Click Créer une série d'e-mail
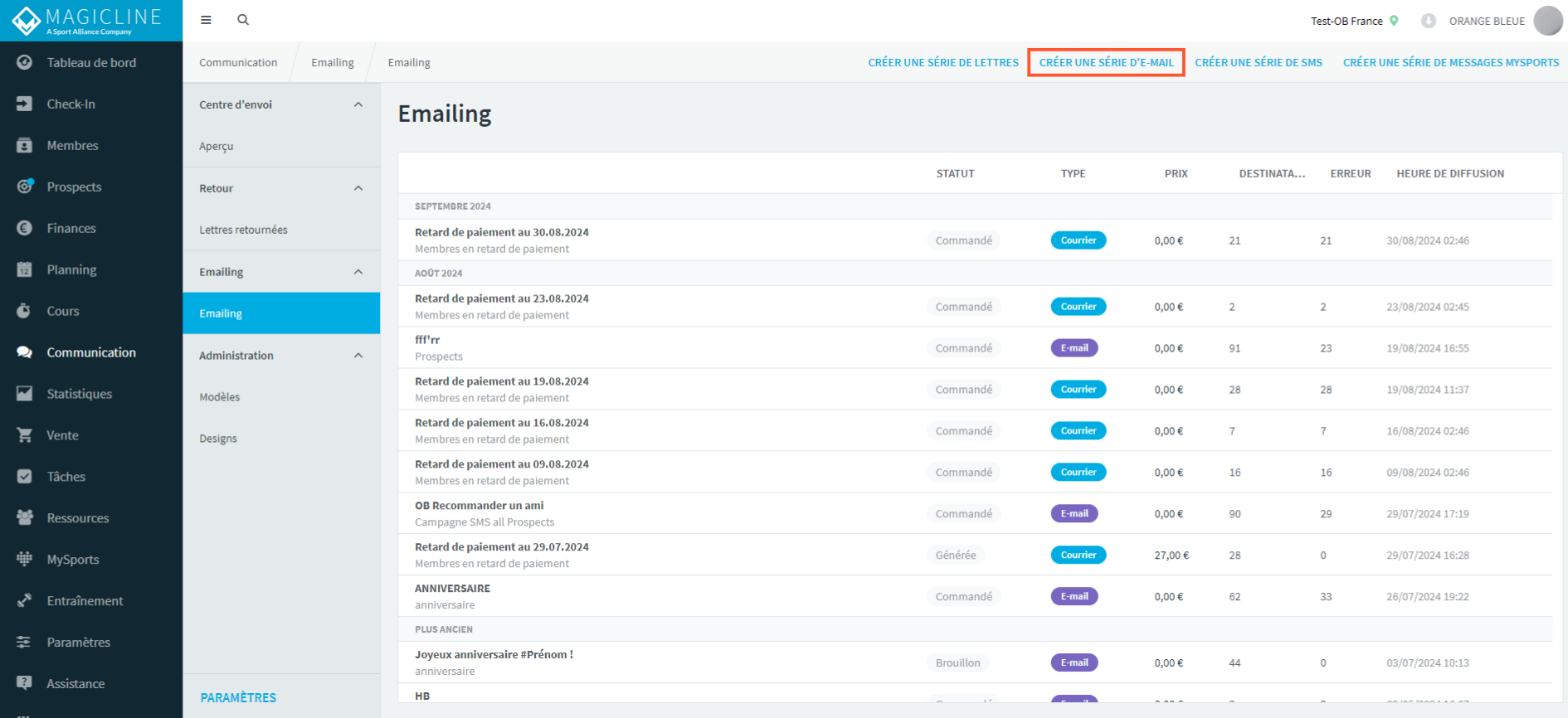The width and height of the screenshot is (1568, 718). [x=1107, y=62]
